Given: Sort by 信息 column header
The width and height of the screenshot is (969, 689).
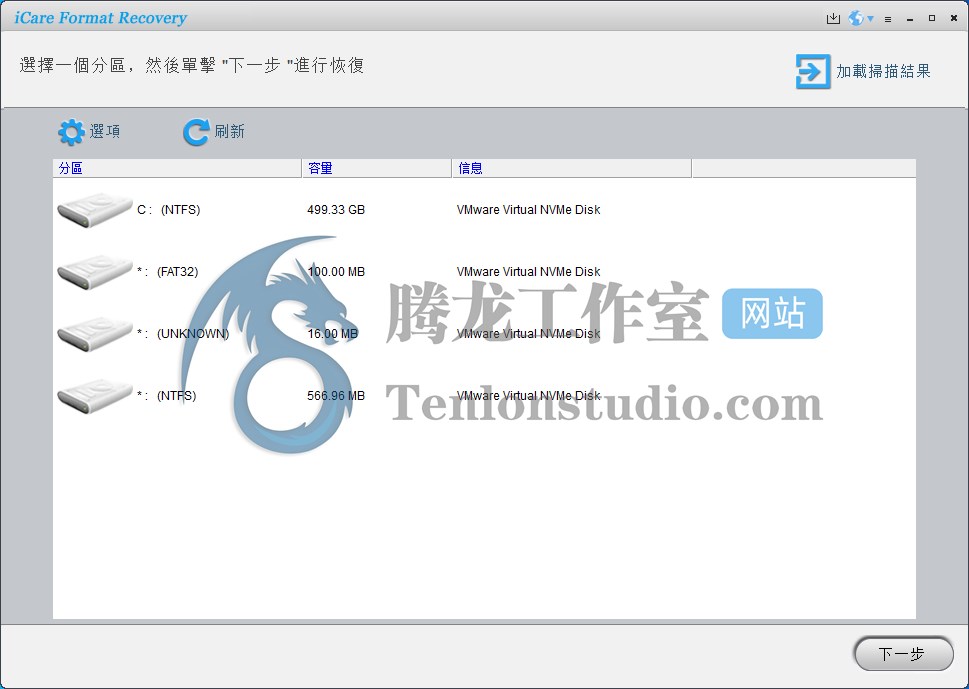Looking at the screenshot, I should point(572,168).
